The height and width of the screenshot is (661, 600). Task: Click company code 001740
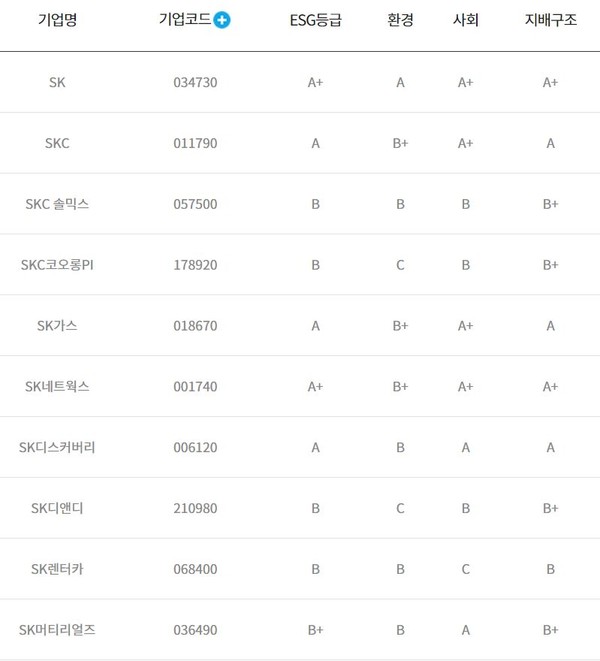pos(195,386)
